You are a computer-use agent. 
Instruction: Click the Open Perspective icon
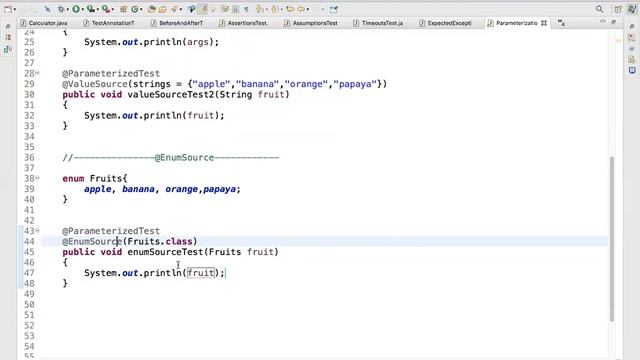[618, 9]
